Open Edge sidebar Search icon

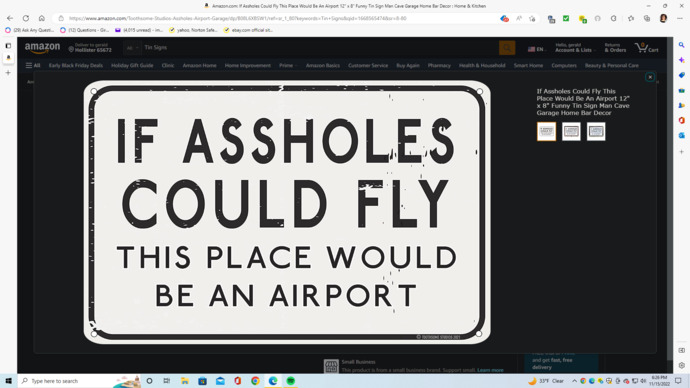(x=682, y=45)
